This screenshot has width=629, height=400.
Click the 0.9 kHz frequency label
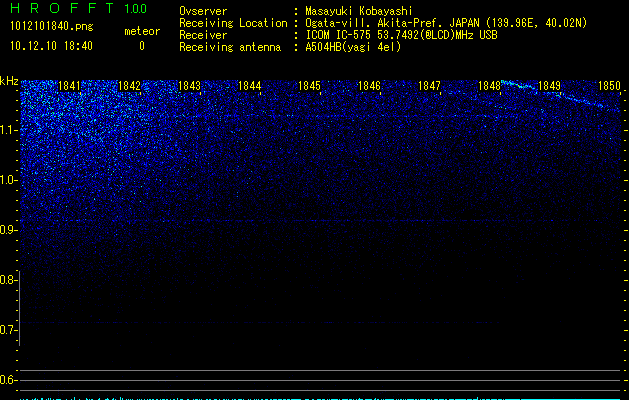[8, 230]
